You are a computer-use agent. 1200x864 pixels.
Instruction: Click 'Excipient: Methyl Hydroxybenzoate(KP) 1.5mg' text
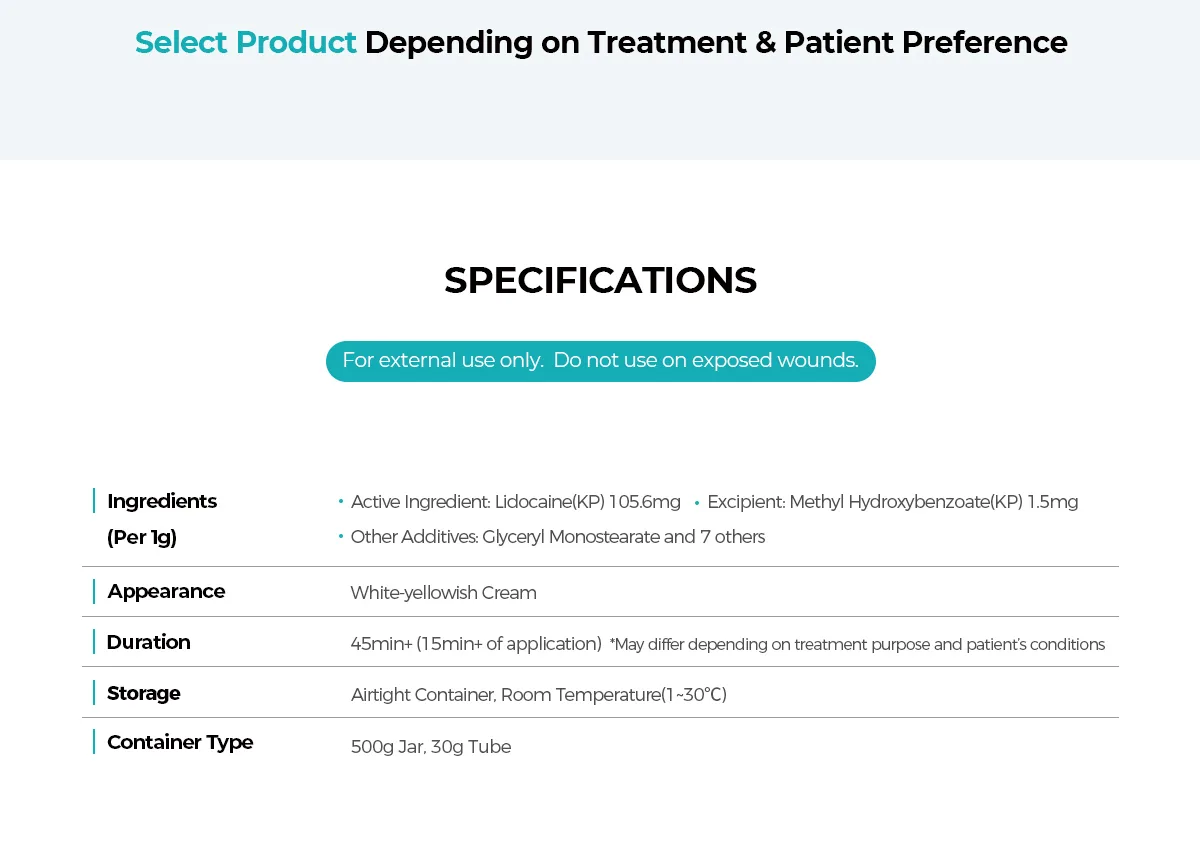(x=893, y=502)
